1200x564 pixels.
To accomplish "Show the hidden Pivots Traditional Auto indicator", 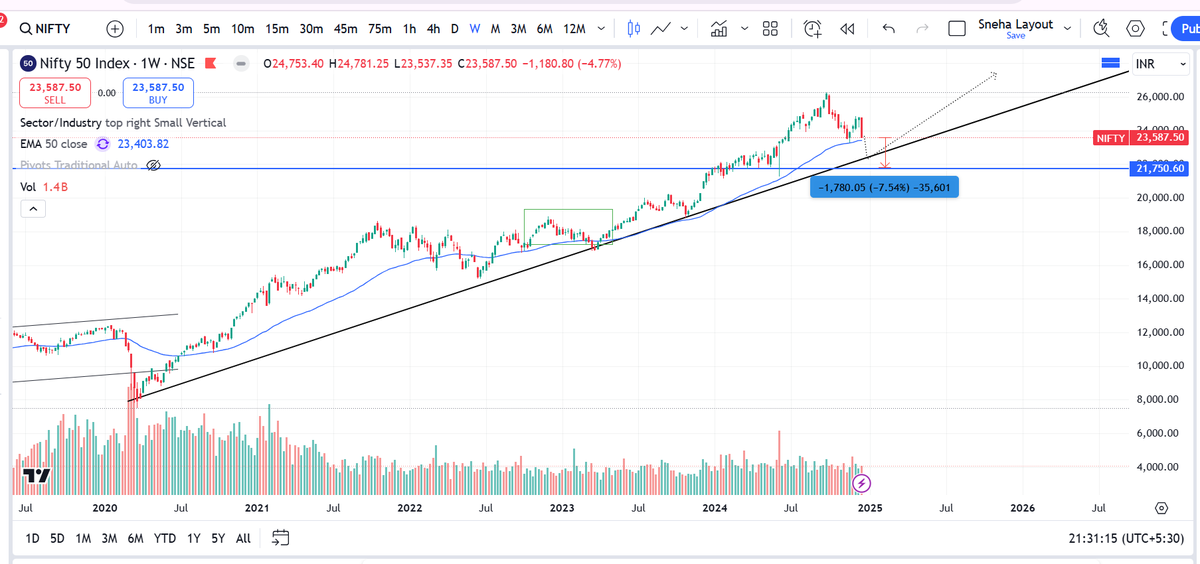I will [153, 165].
